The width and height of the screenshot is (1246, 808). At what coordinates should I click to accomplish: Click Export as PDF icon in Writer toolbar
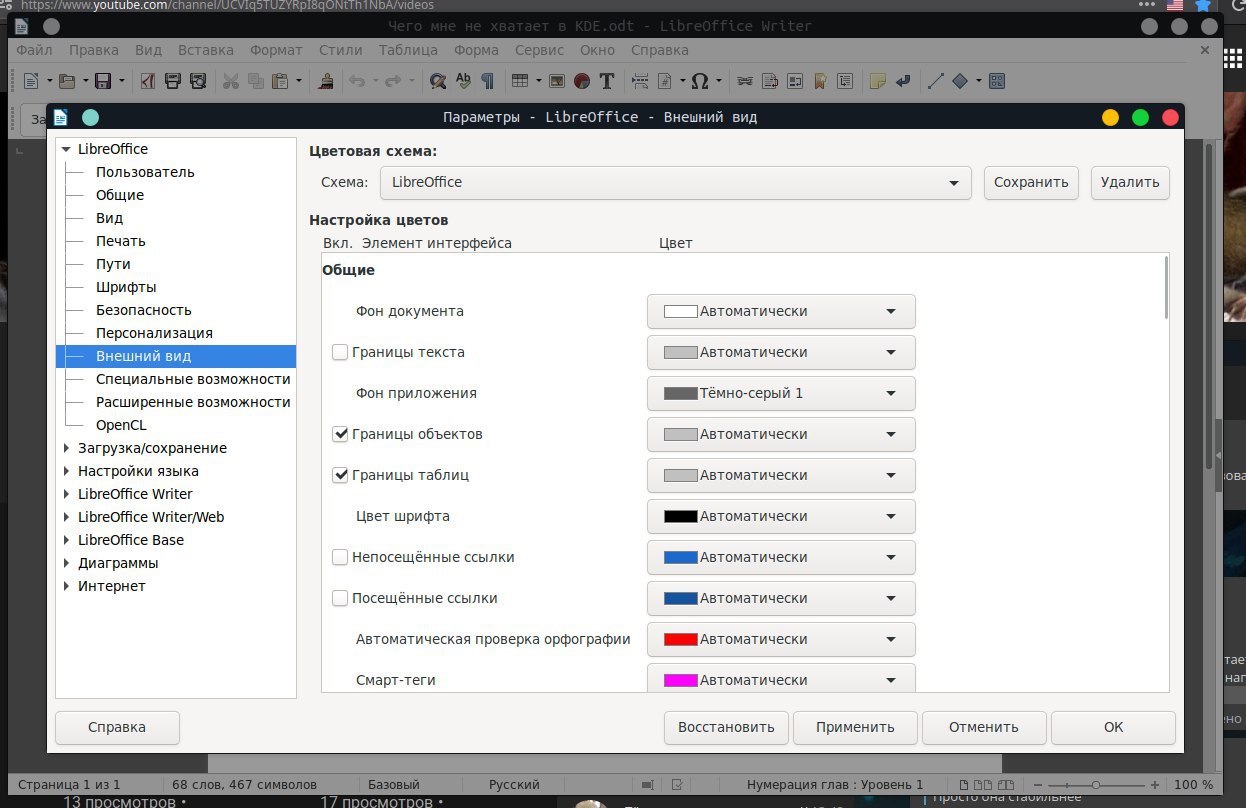pos(147,81)
